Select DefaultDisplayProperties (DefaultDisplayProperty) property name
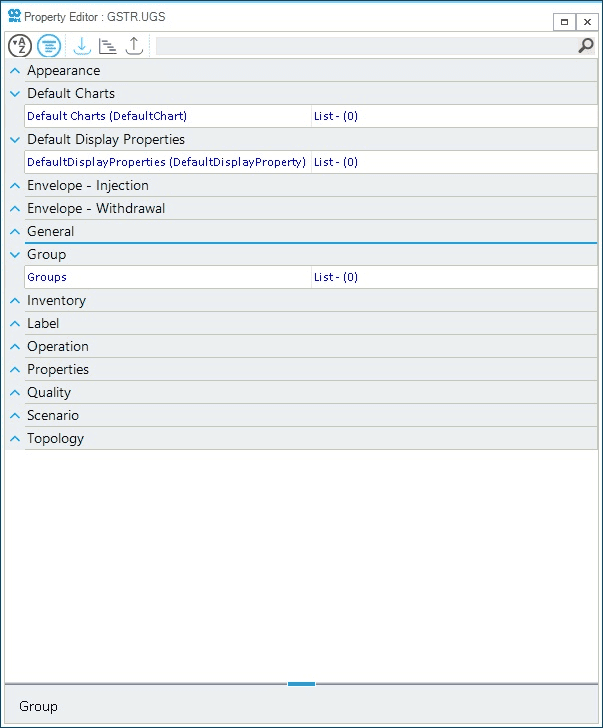This screenshot has height=728, width=603. (166, 162)
